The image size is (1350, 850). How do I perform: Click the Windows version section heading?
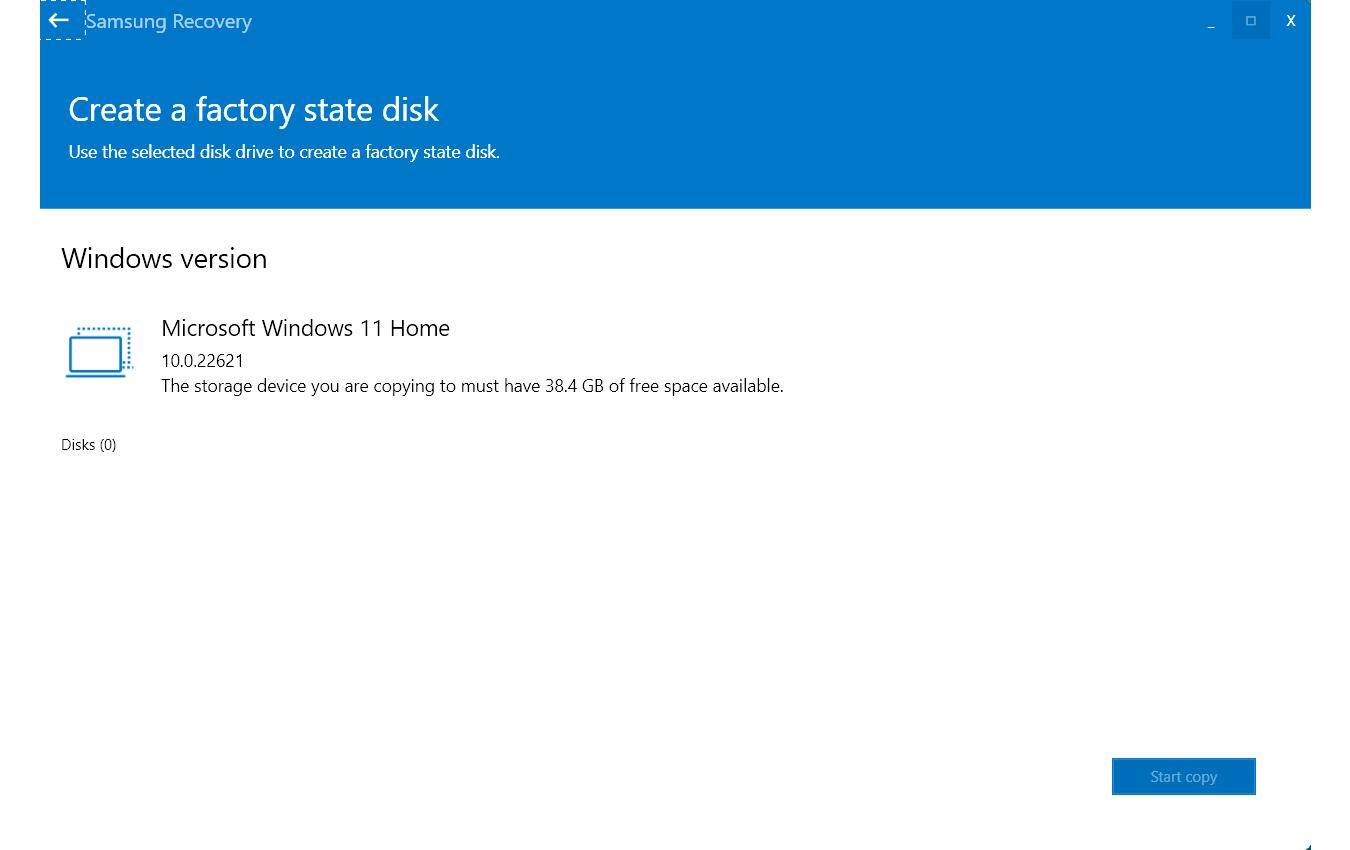(x=164, y=258)
